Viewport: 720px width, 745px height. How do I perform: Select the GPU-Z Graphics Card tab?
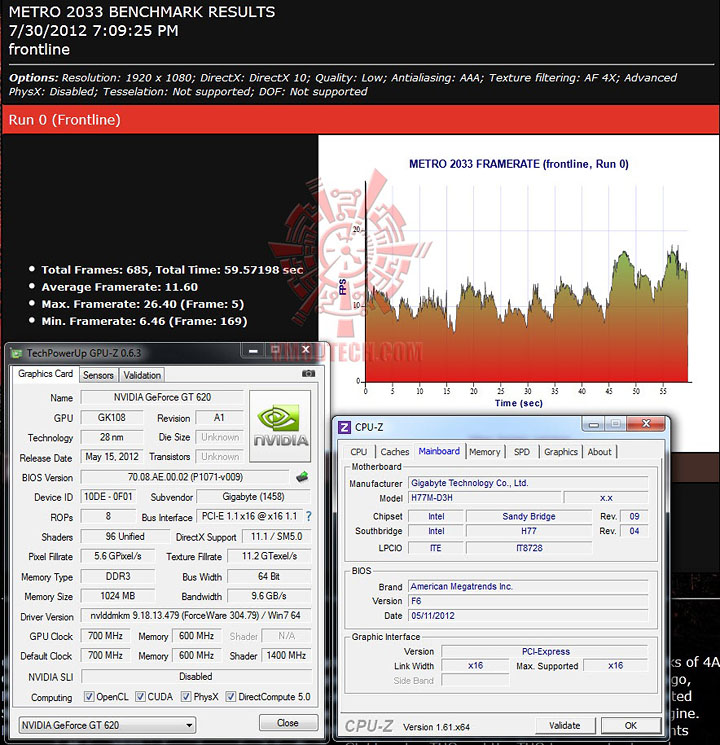click(x=46, y=374)
